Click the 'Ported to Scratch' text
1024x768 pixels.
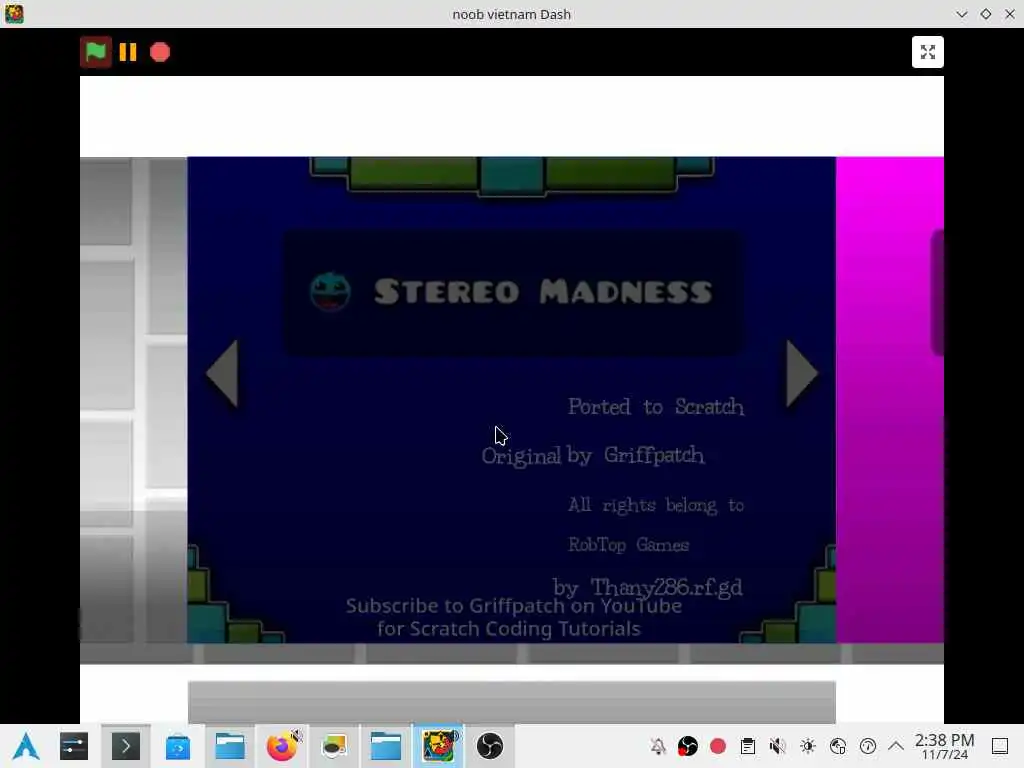point(656,407)
